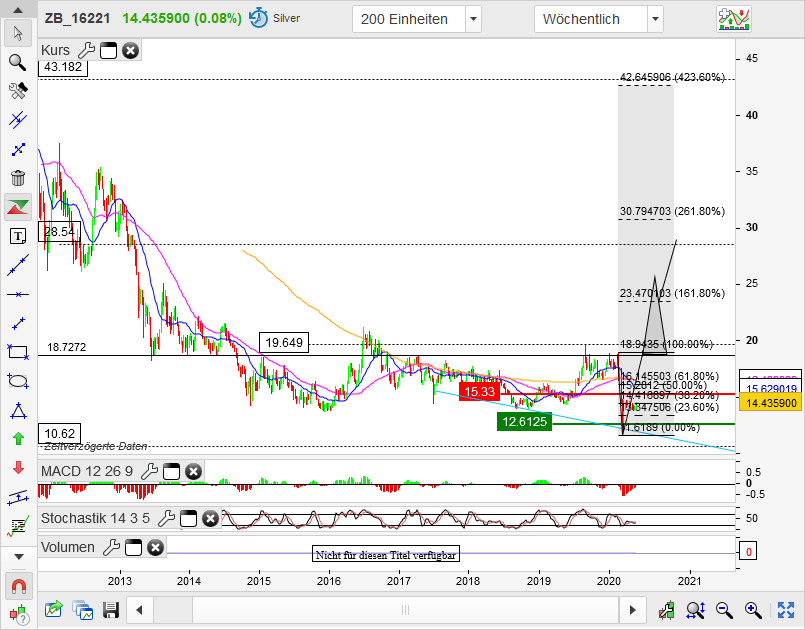
Task: Select the ellipse drawing tool
Action: pos(18,381)
